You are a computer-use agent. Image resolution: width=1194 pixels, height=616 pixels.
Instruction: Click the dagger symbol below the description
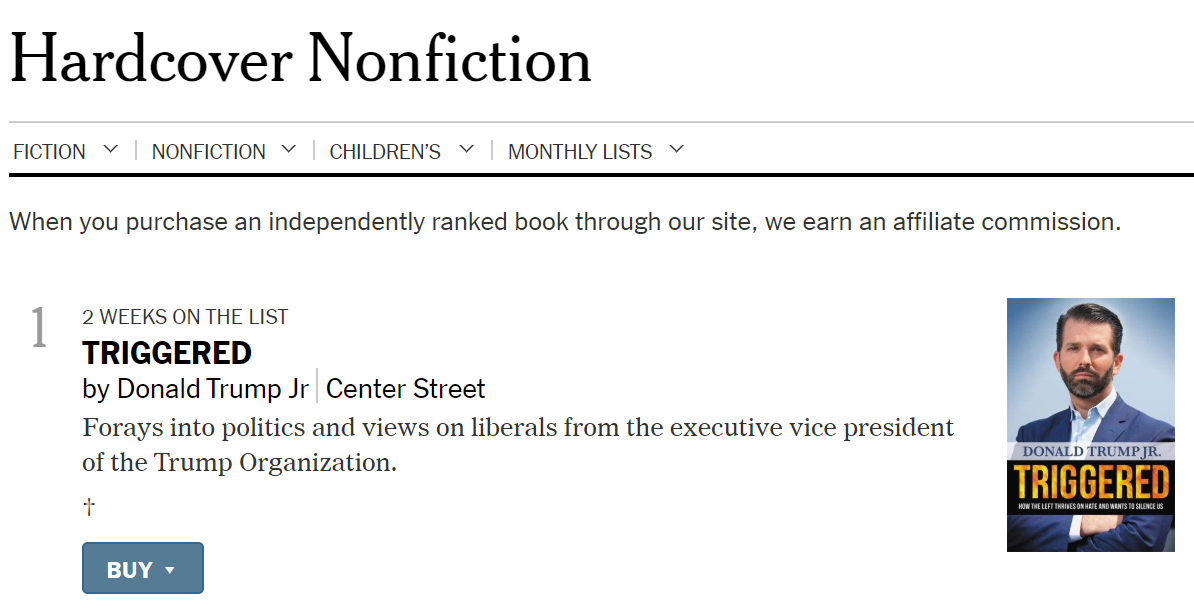point(89,508)
